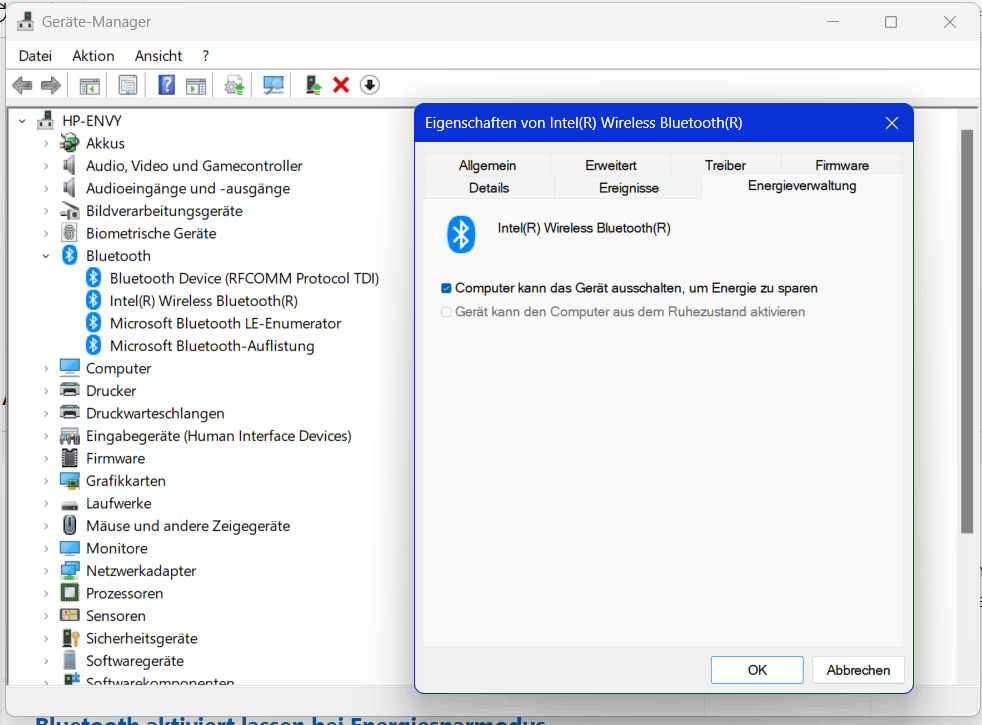982x725 pixels.
Task: Expand the Netzwerkadapter category
Action: coord(46,571)
